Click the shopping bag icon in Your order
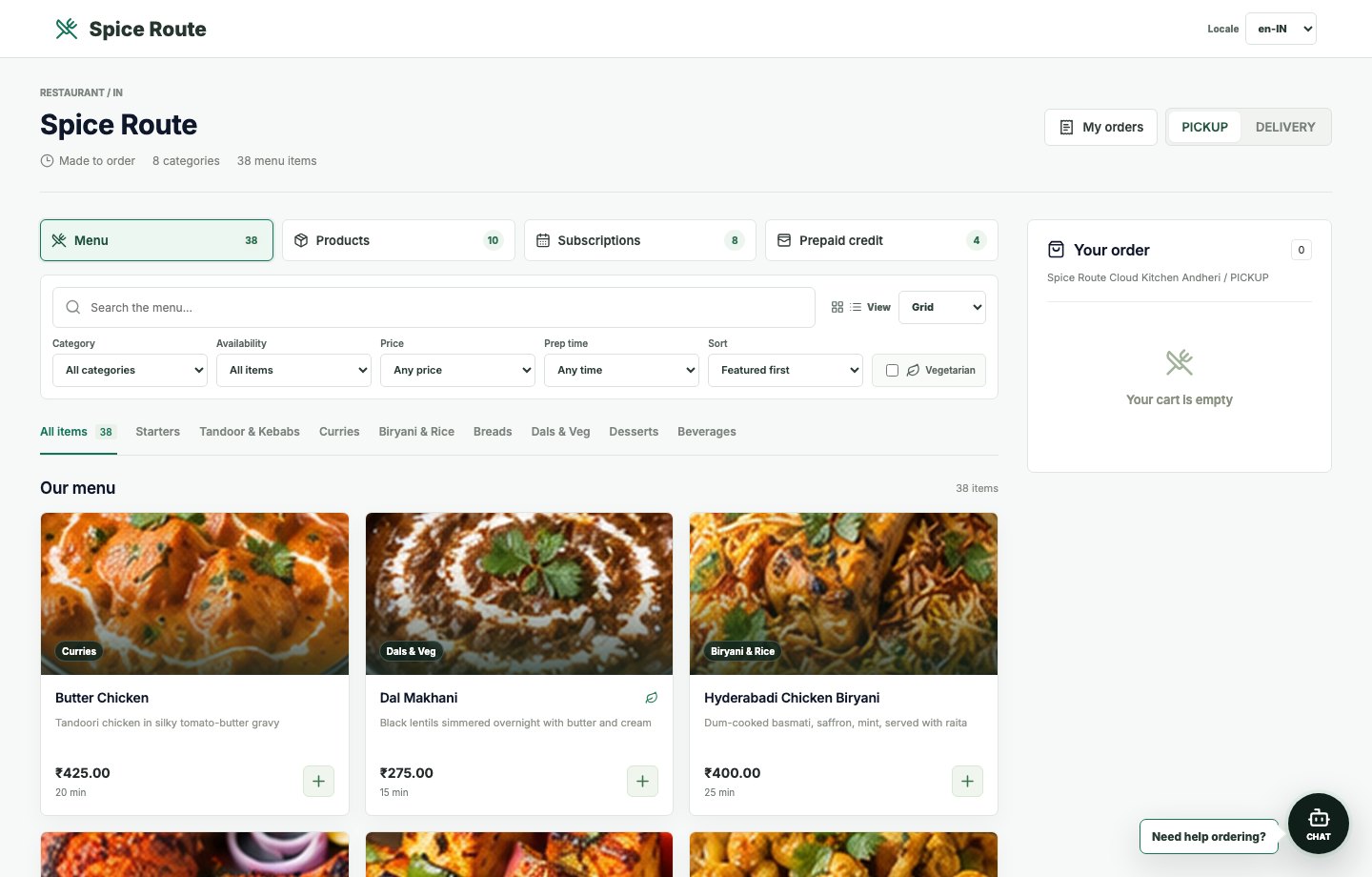 coord(1056,250)
